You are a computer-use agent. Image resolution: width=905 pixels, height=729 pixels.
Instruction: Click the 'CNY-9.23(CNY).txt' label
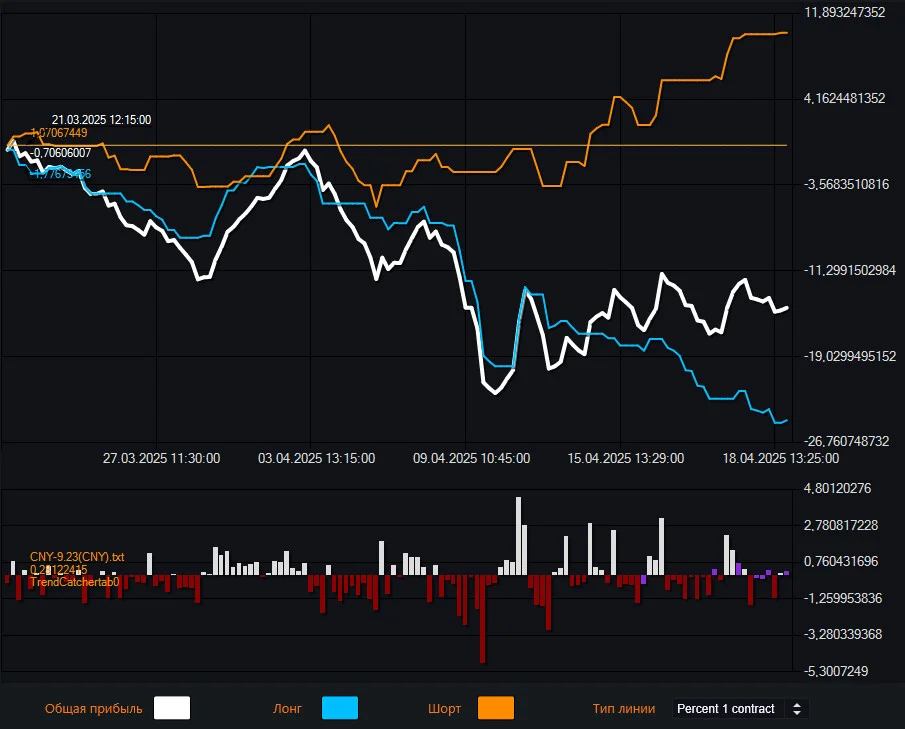tap(77, 557)
